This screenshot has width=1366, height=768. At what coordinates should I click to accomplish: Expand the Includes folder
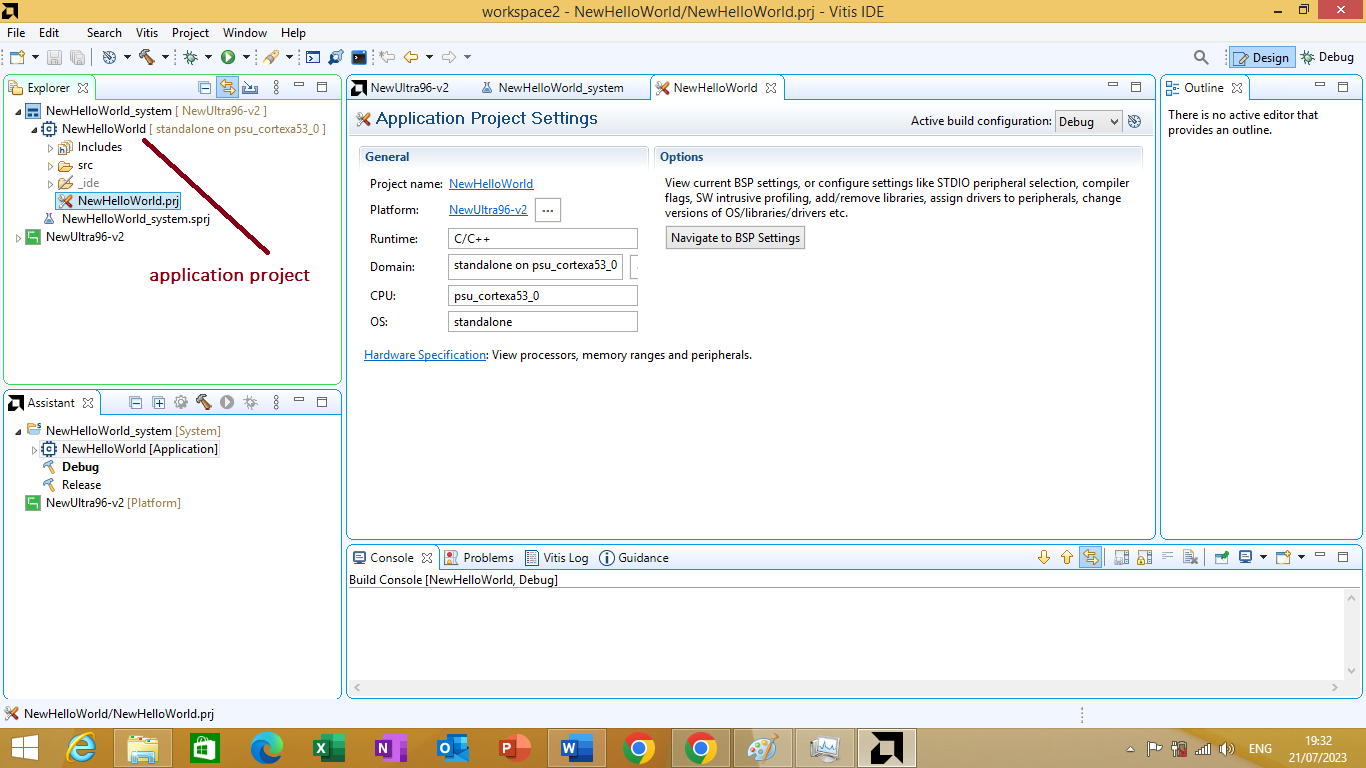pyautogui.click(x=50, y=147)
